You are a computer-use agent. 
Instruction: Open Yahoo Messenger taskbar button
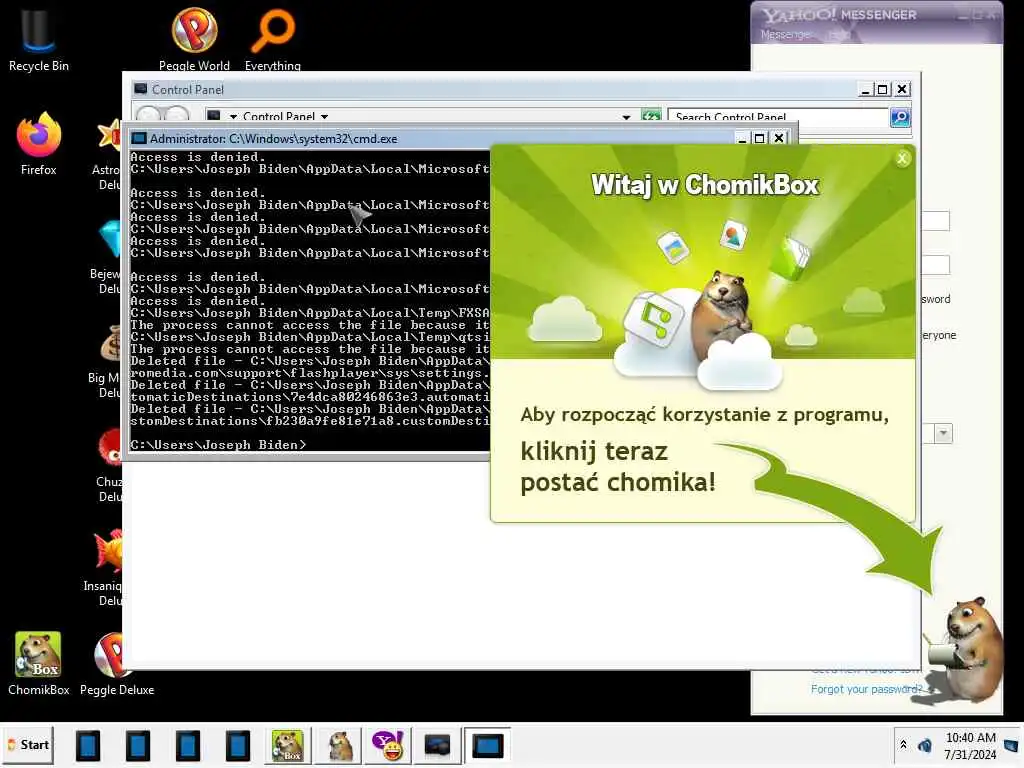(387, 745)
